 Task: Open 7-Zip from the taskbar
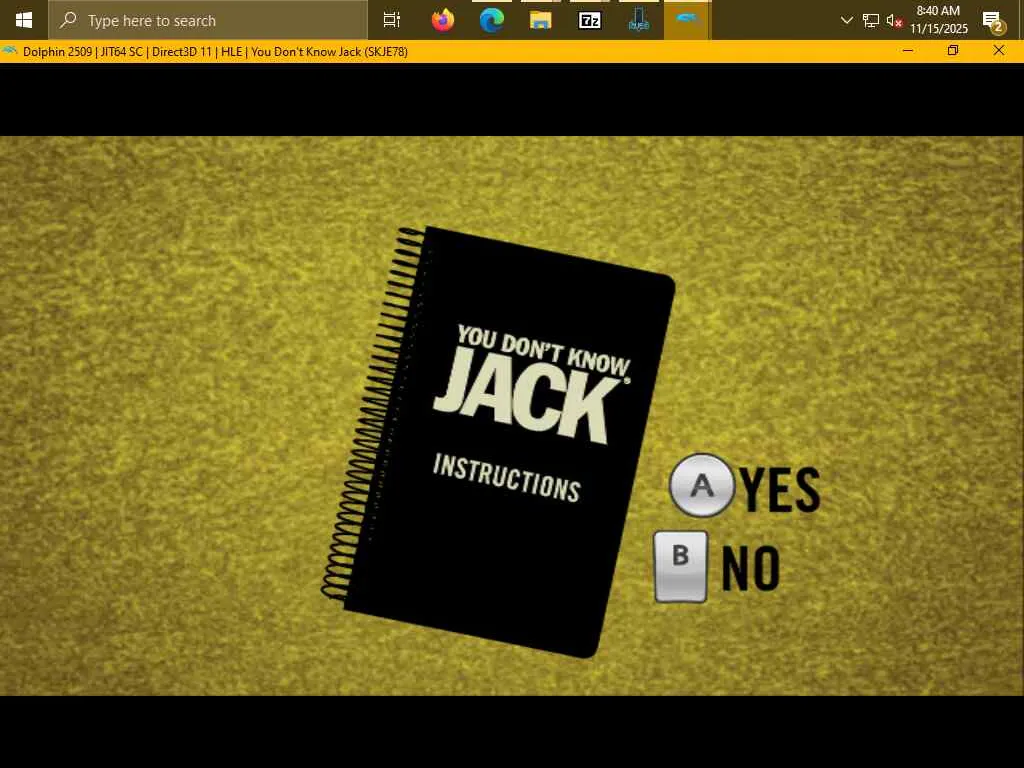click(x=590, y=20)
